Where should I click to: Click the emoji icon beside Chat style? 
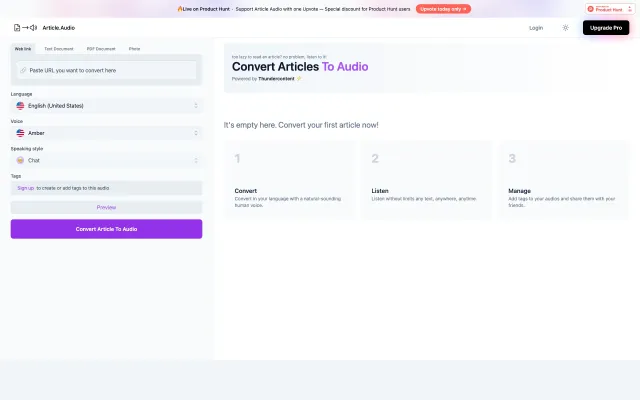click(x=20, y=160)
